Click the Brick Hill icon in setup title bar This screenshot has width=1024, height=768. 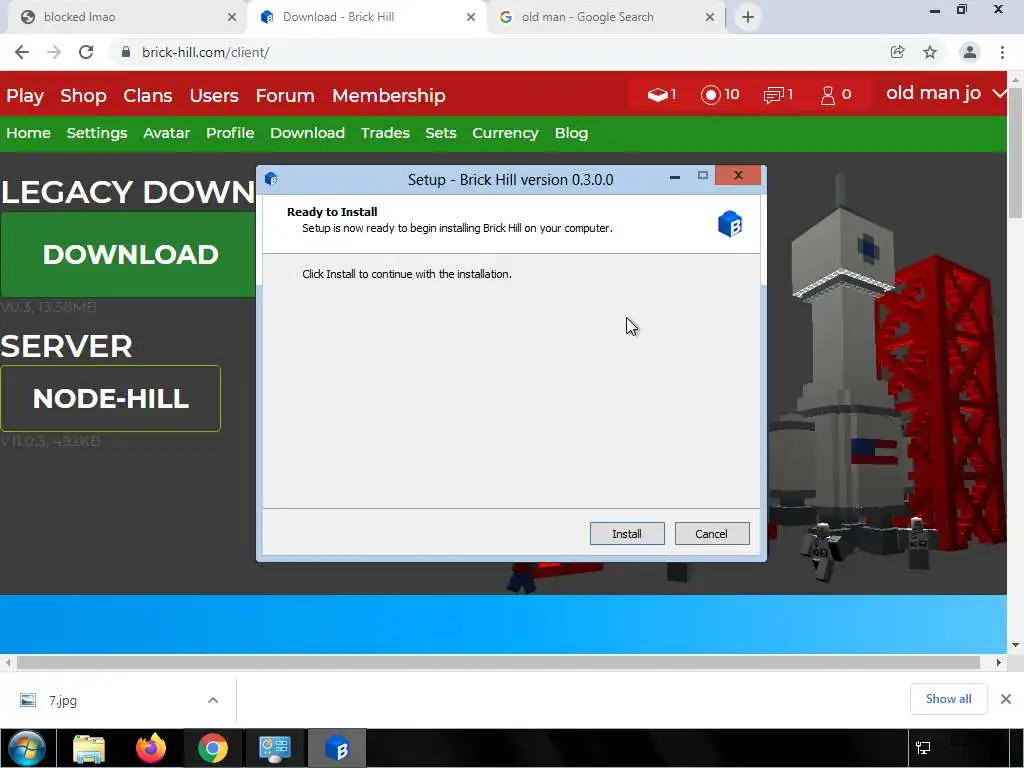click(x=271, y=179)
